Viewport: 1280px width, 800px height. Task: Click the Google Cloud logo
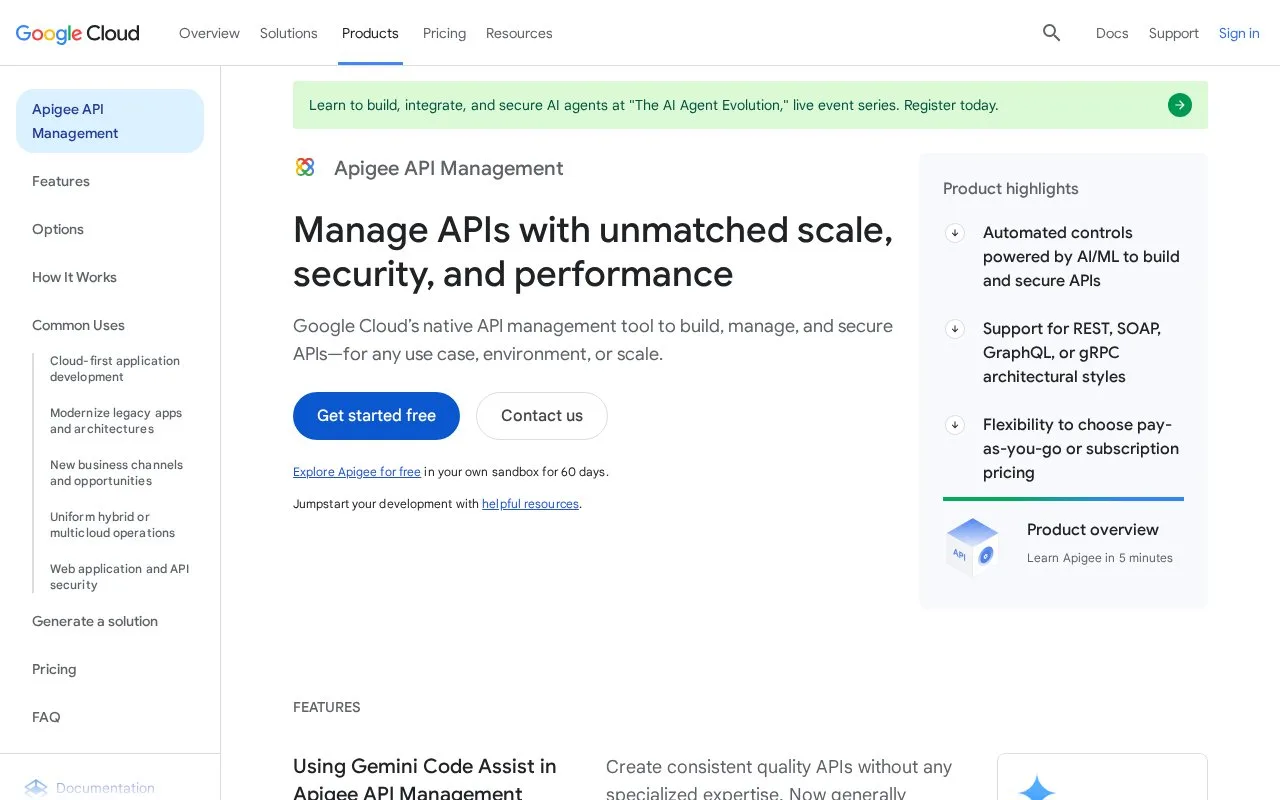(78, 33)
